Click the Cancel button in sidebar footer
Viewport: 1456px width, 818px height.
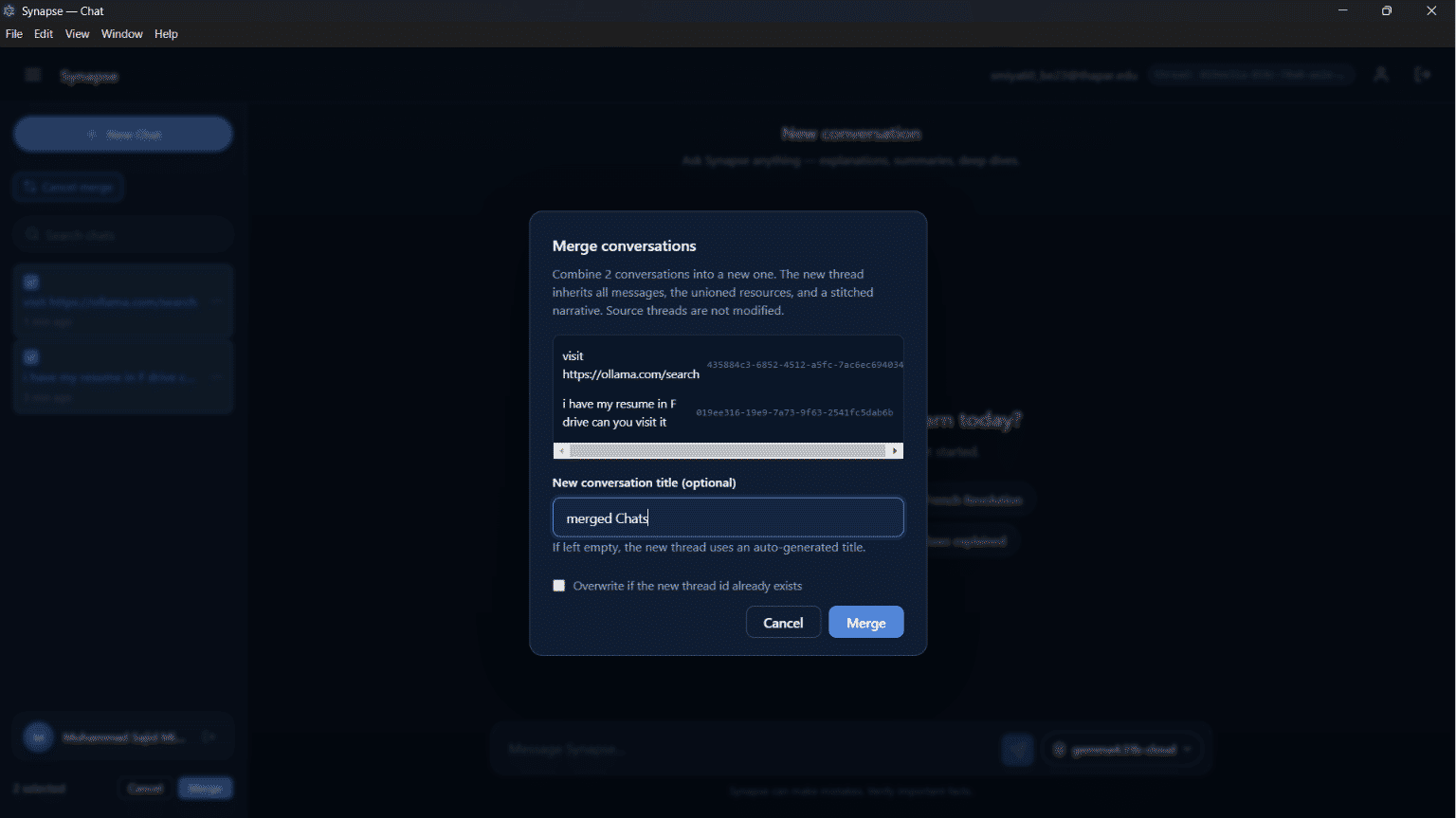tap(145, 789)
